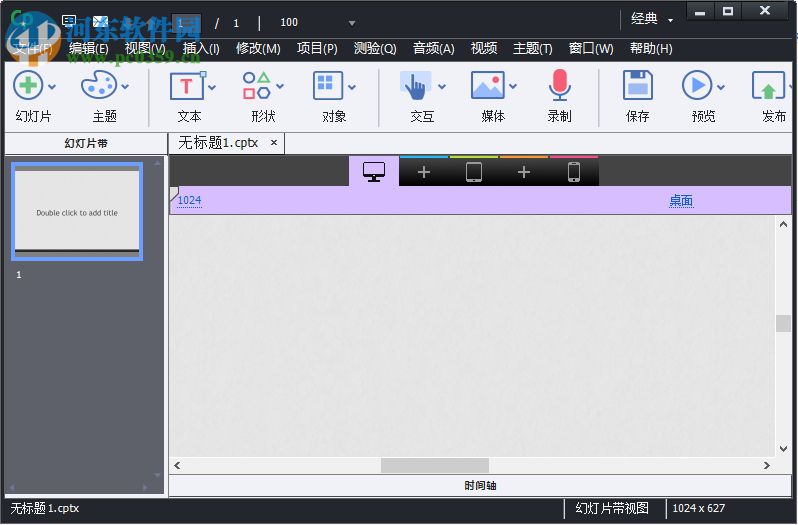Viewport: 798px width, 525px height.
Task: Close the 无标题1.cptx tab
Action: click(274, 143)
